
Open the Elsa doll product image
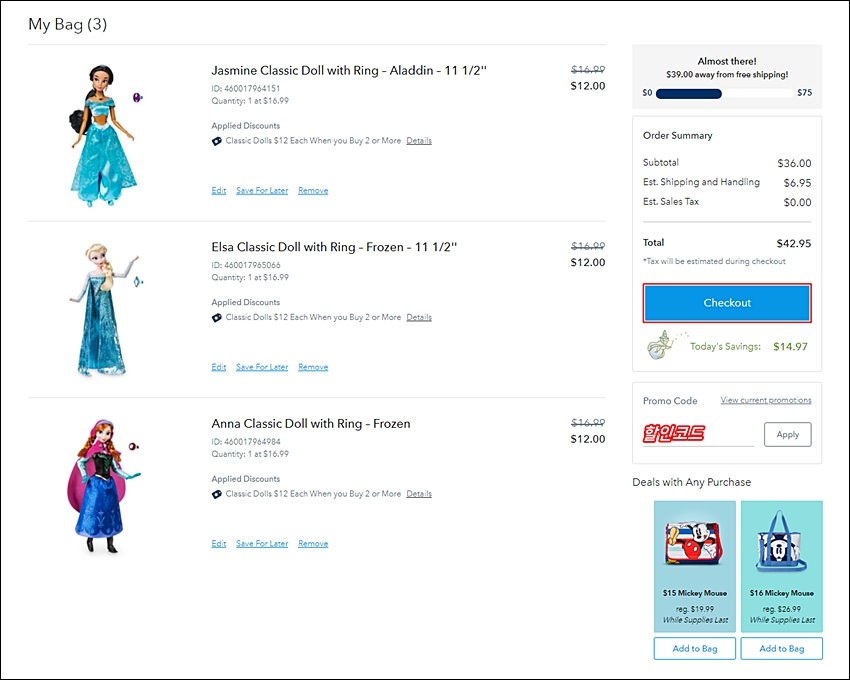(105, 309)
